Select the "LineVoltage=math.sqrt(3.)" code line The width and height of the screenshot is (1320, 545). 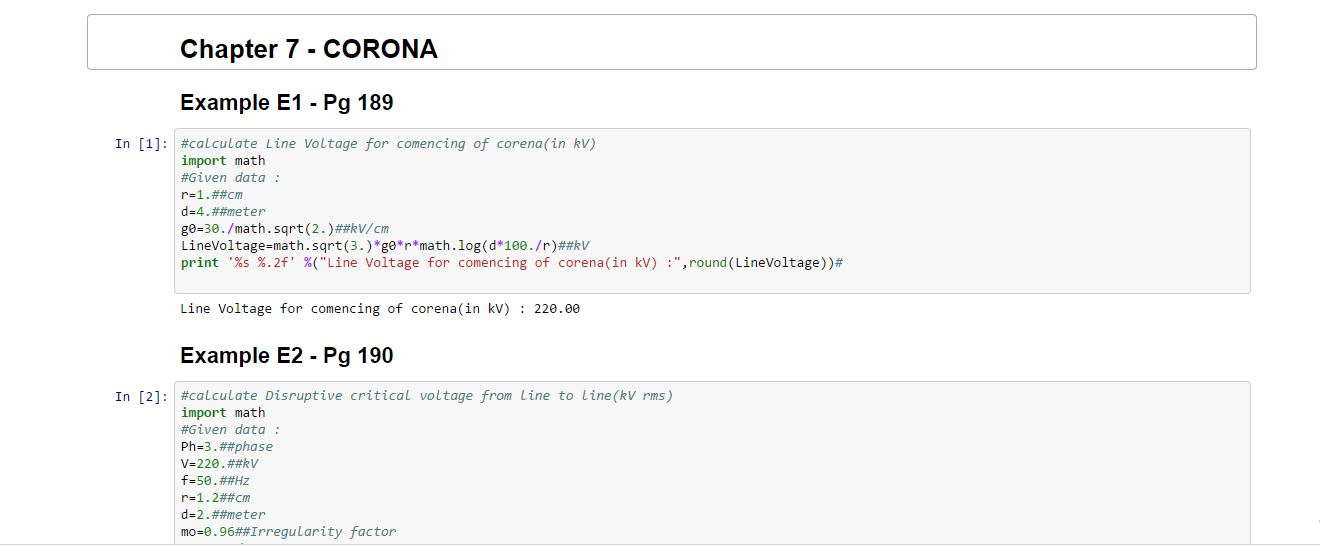pos(385,246)
